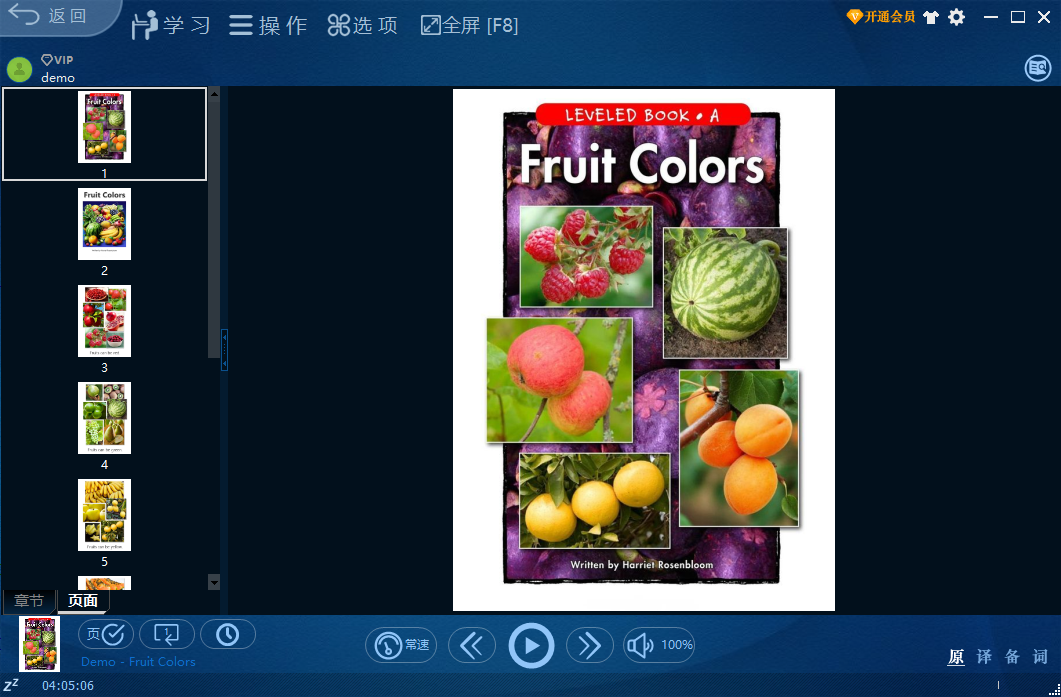Switch to the 页面 tab
The width and height of the screenshot is (1061, 697).
(83, 601)
